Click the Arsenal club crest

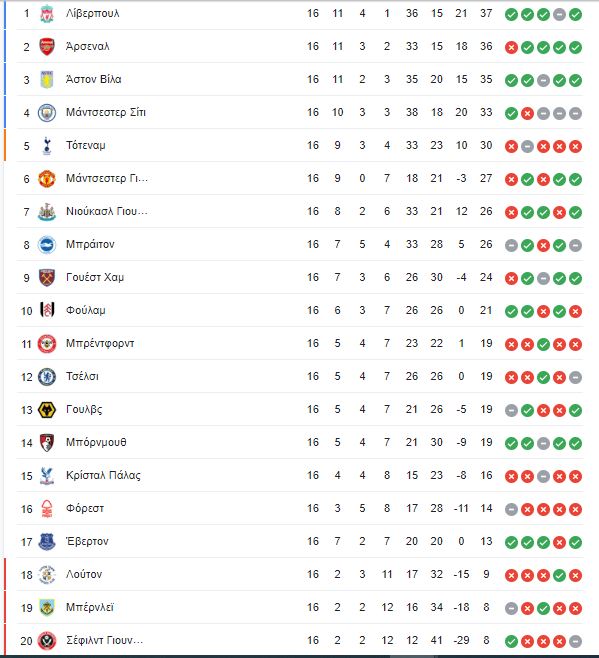47,47
